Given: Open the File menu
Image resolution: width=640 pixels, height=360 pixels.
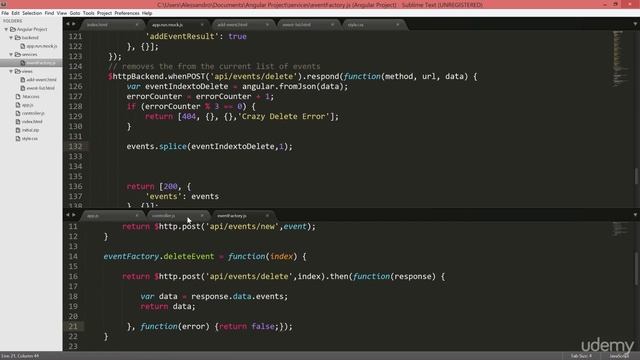Looking at the screenshot, I should (x=5, y=13).
